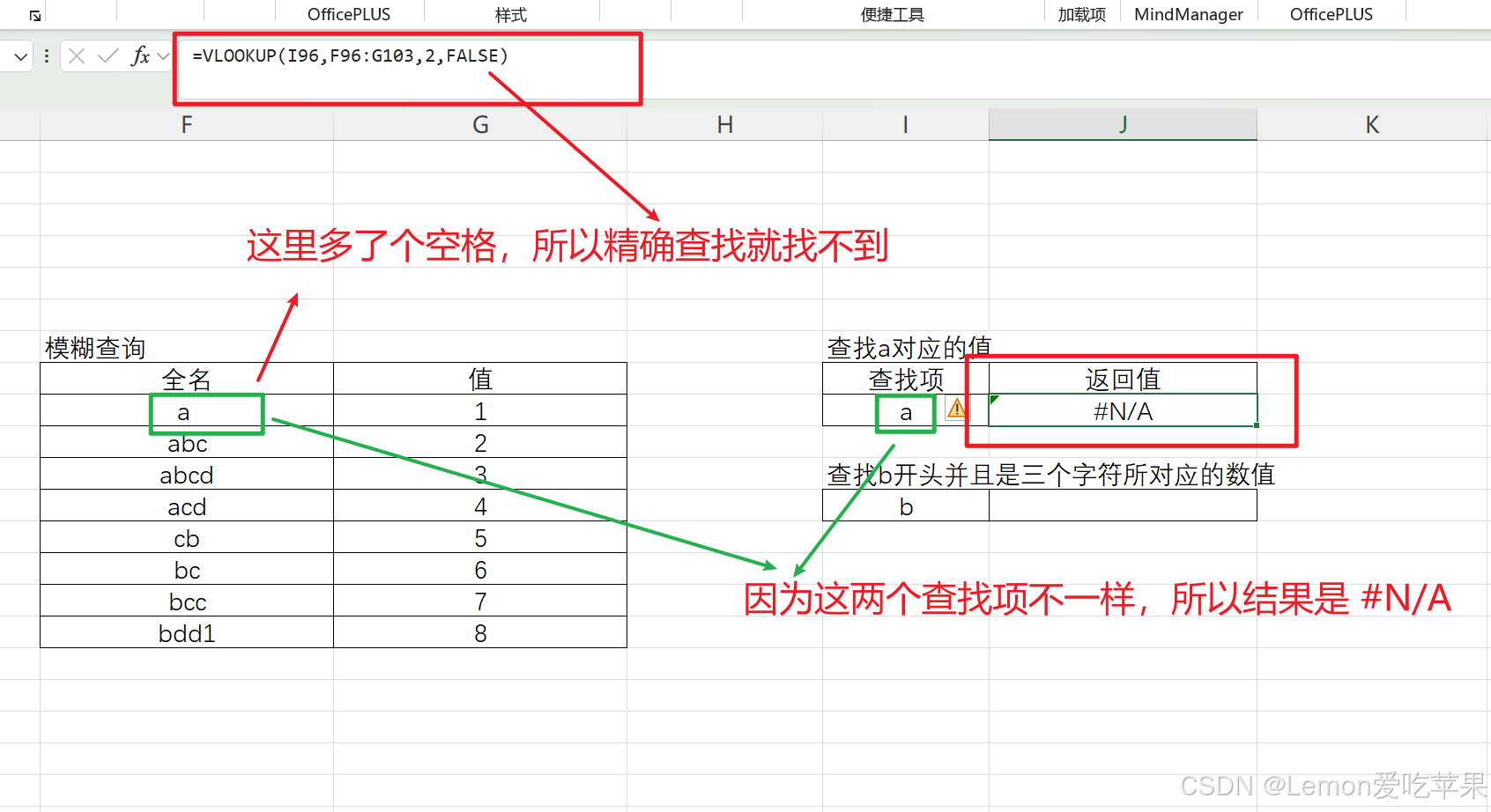Select the lookup cell containing b

(x=906, y=506)
